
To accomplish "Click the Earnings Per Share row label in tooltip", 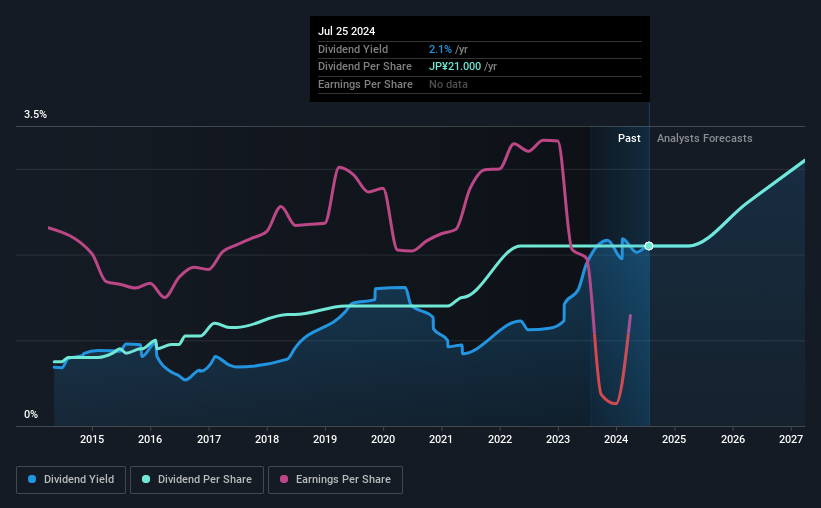I will click(365, 84).
